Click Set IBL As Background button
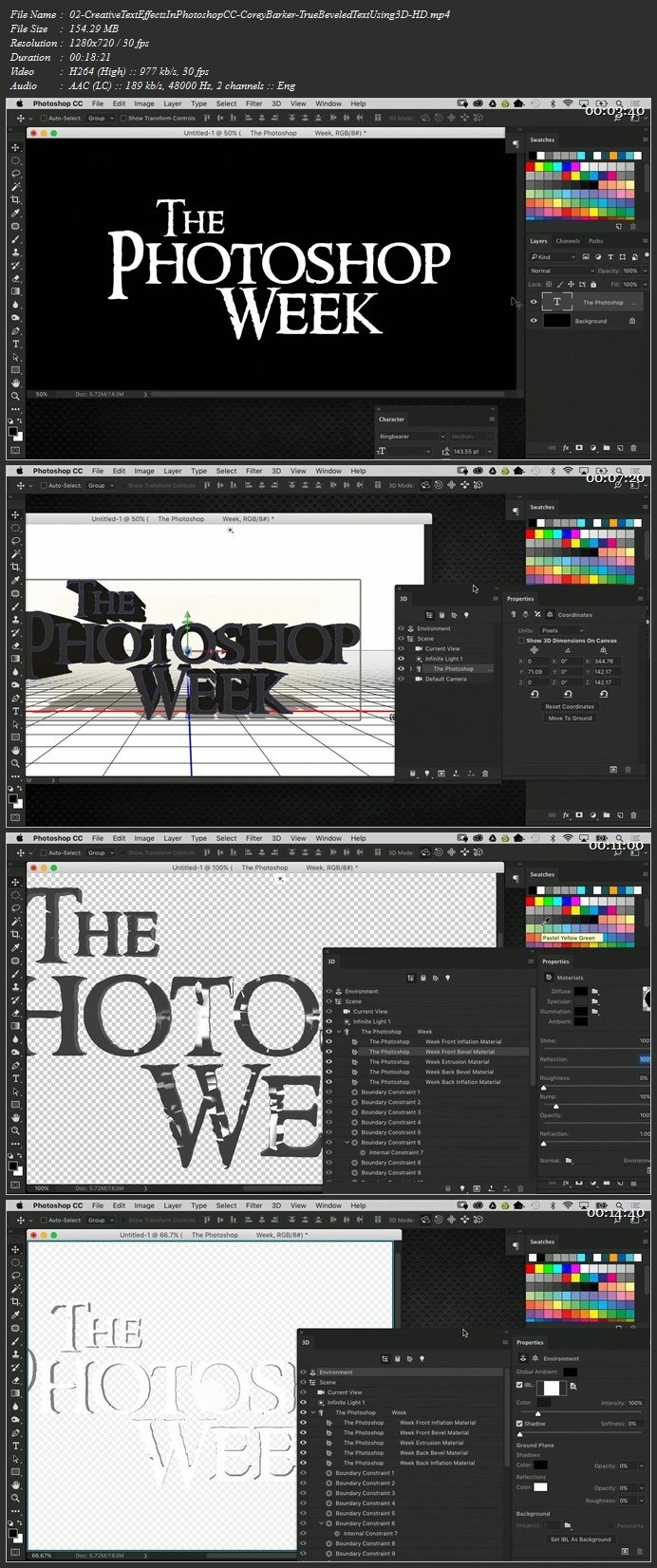The image size is (657, 1568). pyautogui.click(x=581, y=1540)
